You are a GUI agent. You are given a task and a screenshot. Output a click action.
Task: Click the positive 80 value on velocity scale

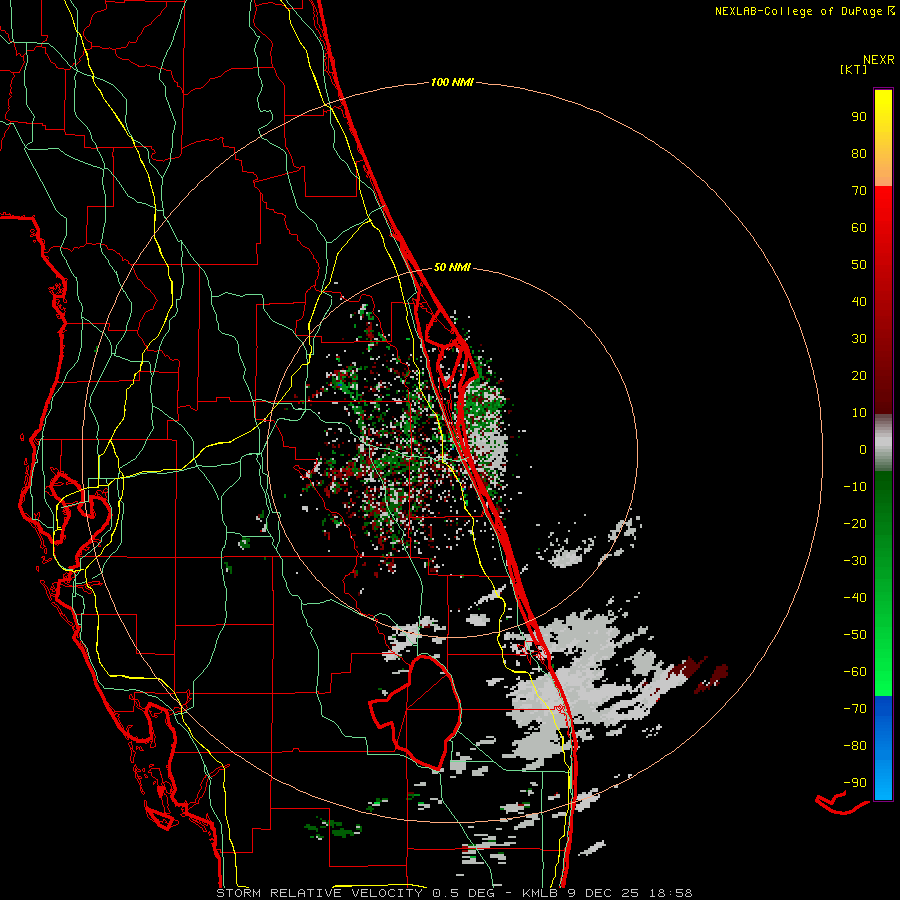point(859,153)
